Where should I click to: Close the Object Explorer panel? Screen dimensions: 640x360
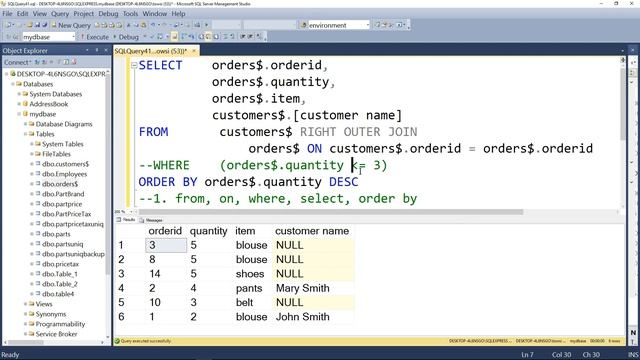[106, 51]
